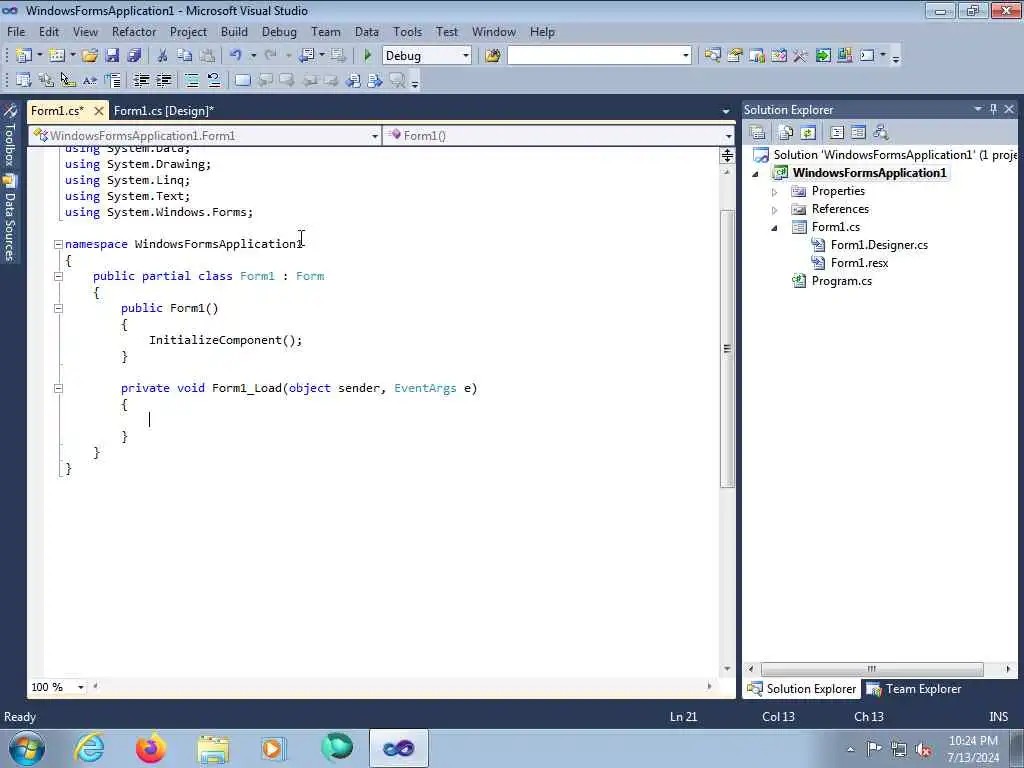Open the Toolbox via the hammer and wrench icon
1024x768 pixels.
(800, 56)
